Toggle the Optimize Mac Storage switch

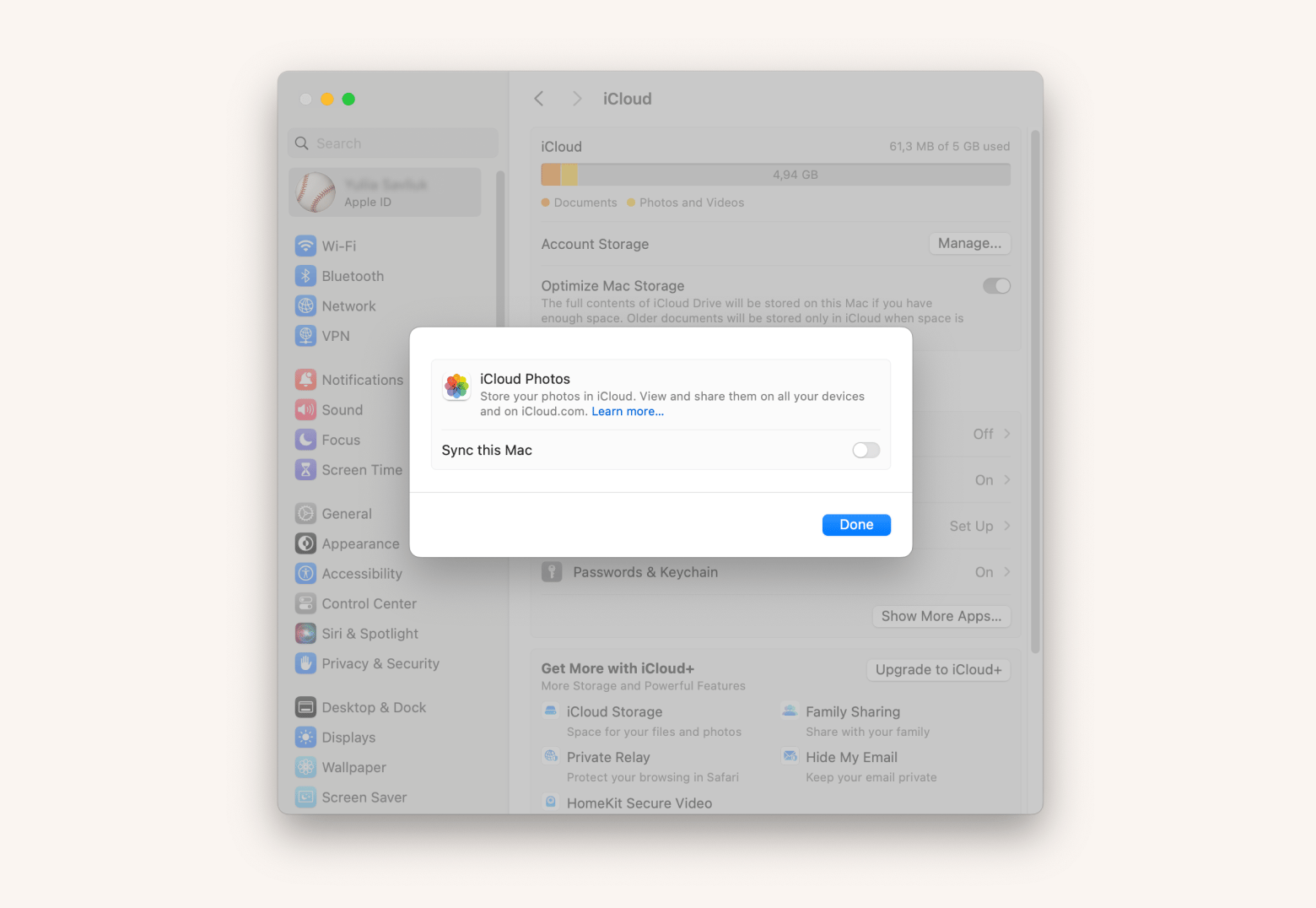pyautogui.click(x=996, y=286)
